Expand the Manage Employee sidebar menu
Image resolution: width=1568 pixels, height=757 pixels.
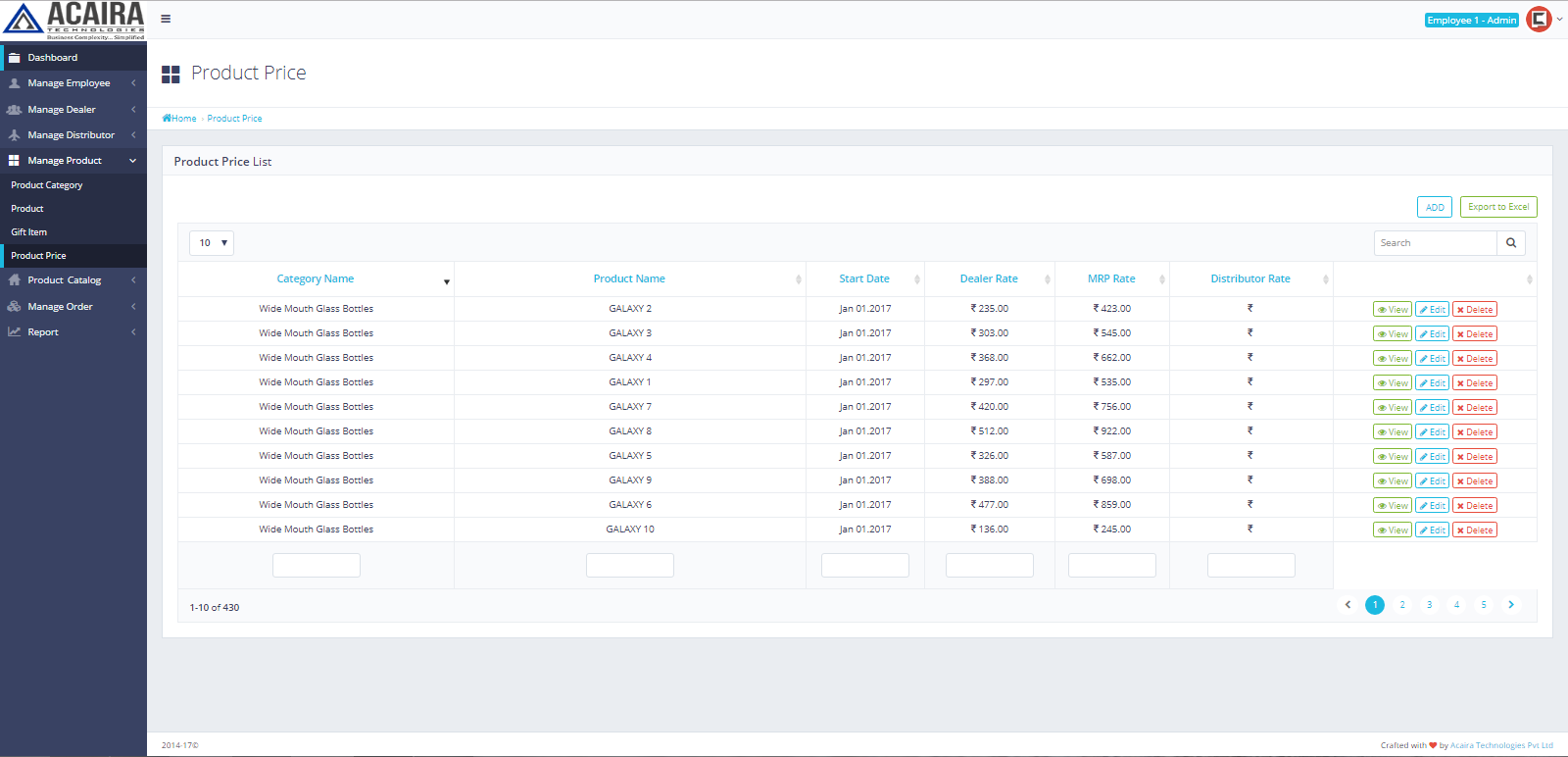click(69, 83)
